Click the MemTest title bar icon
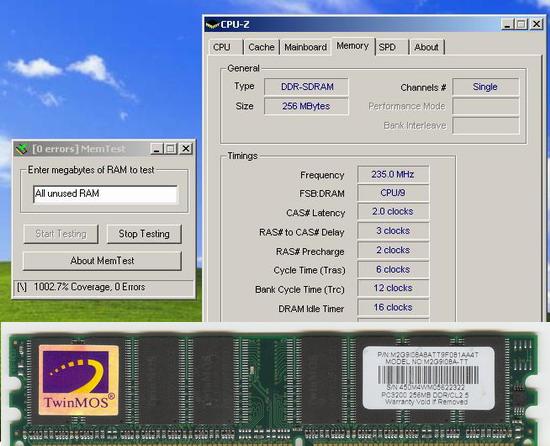Viewport: 550px width, 446px height. [x=22, y=149]
